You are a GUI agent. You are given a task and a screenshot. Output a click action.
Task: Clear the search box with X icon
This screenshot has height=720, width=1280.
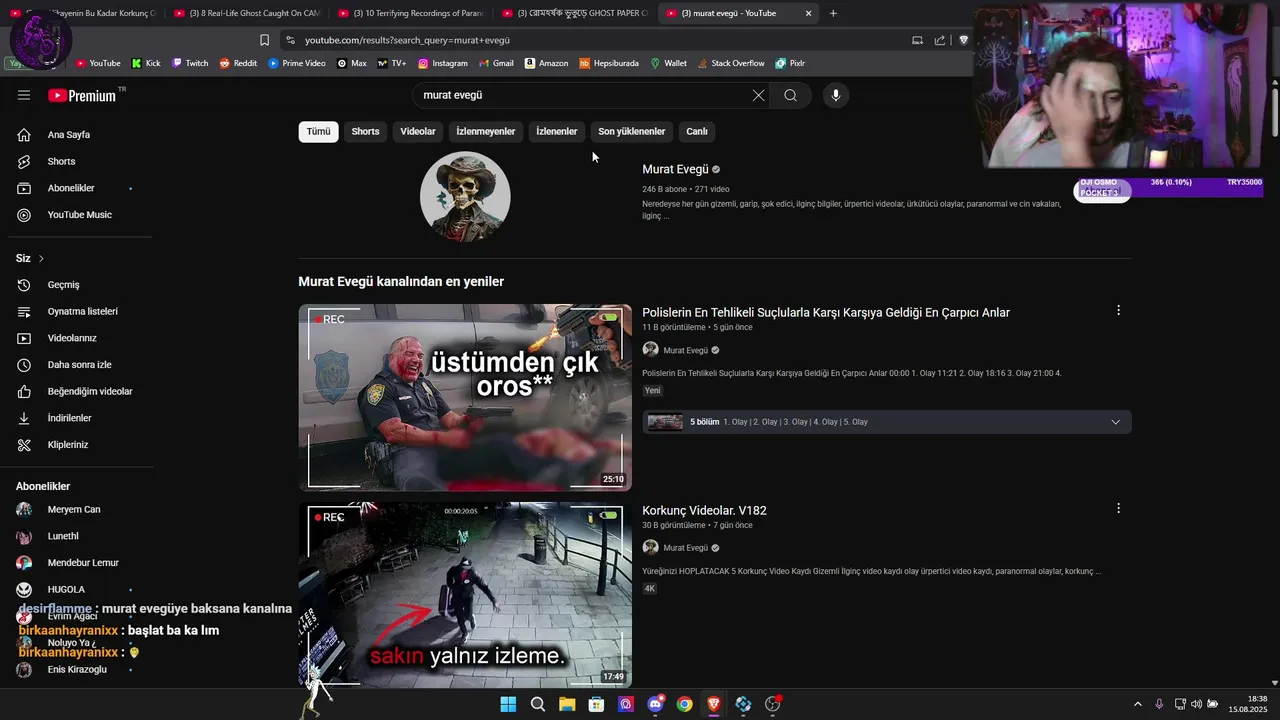(x=758, y=95)
